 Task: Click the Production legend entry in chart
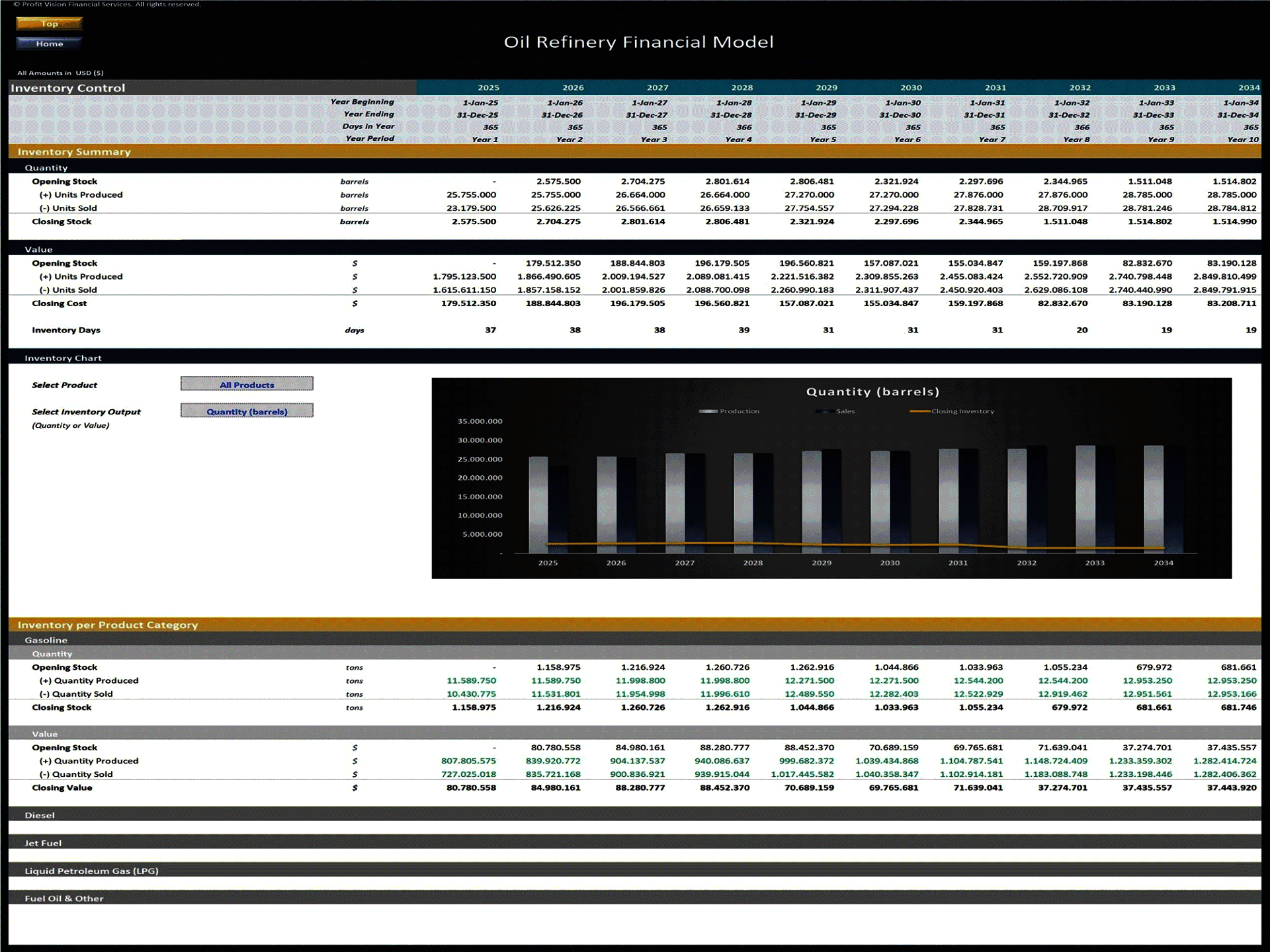tap(730, 411)
